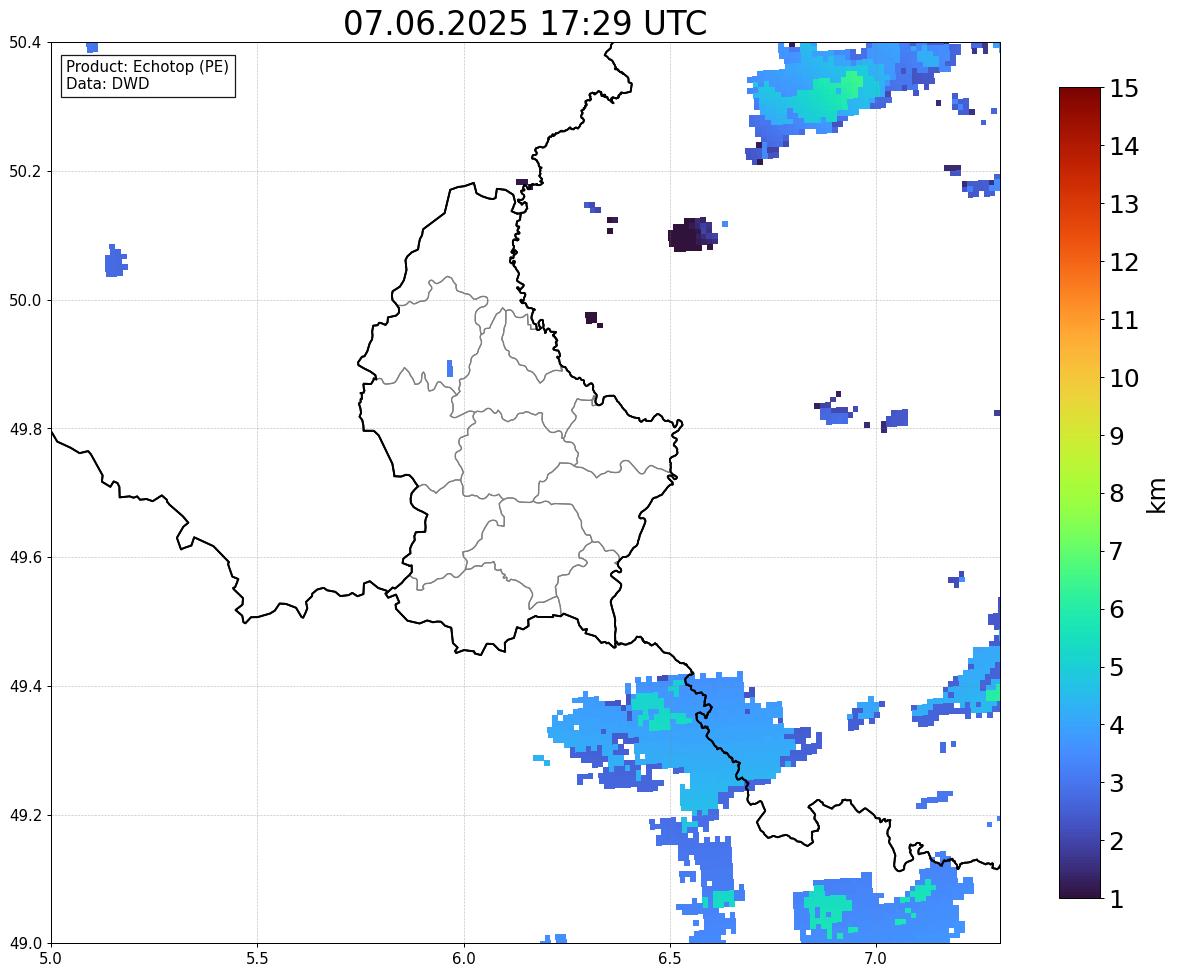Click the x-axis label 6.5
The width and height of the screenshot is (1178, 976).
click(669, 959)
